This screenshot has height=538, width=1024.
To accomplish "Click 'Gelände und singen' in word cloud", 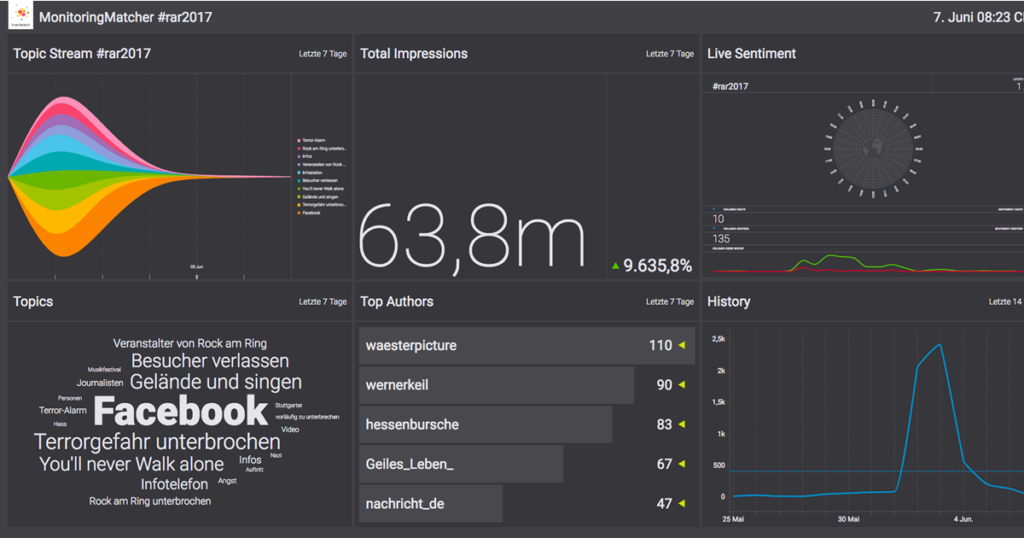I will [x=216, y=382].
